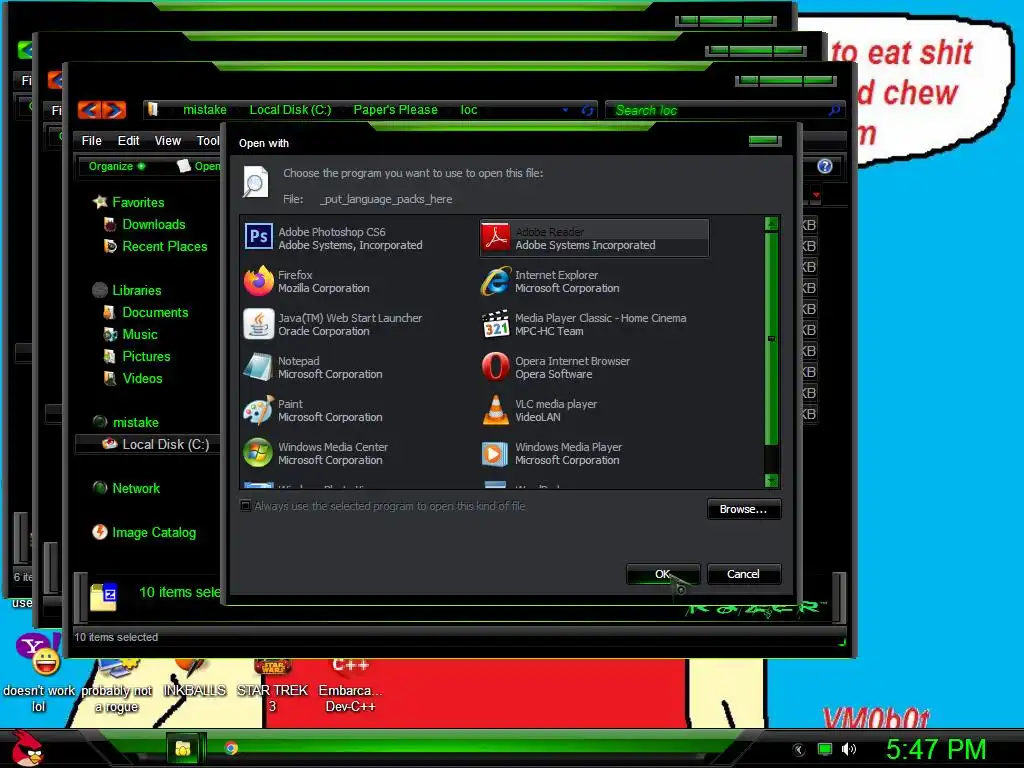Refresh the loc folder address bar
Viewport: 1024px width, 768px height.
coord(587,110)
